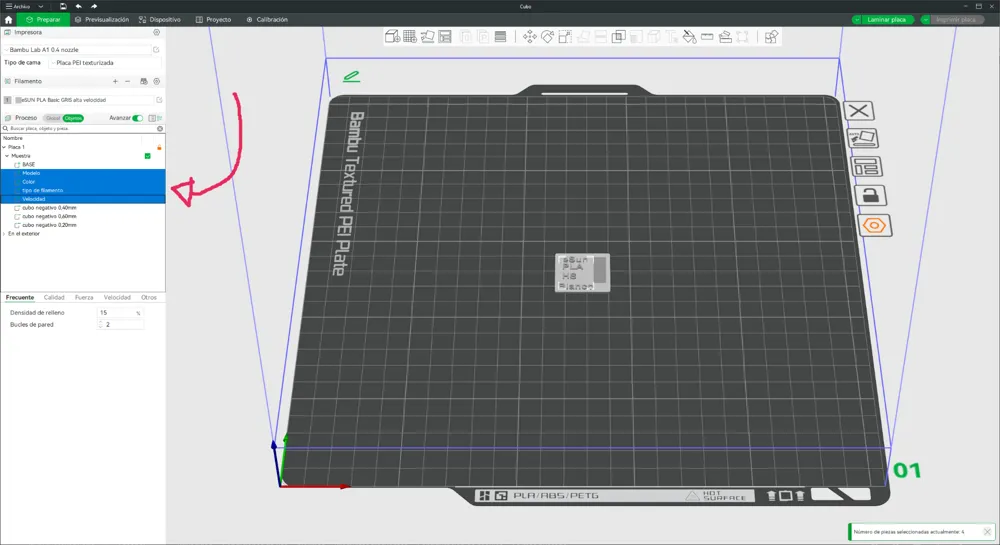Dismiss the selected pieces notification
The width and height of the screenshot is (1000, 545).
987,532
